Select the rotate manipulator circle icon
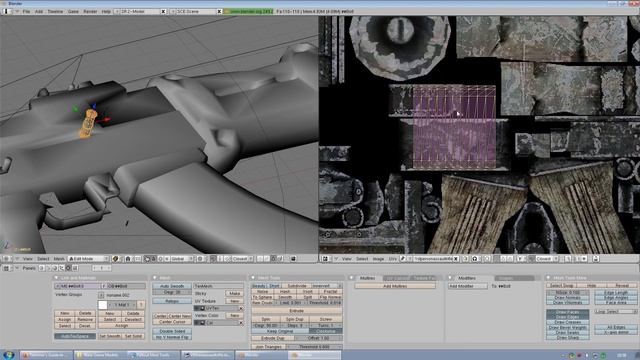 point(160,259)
